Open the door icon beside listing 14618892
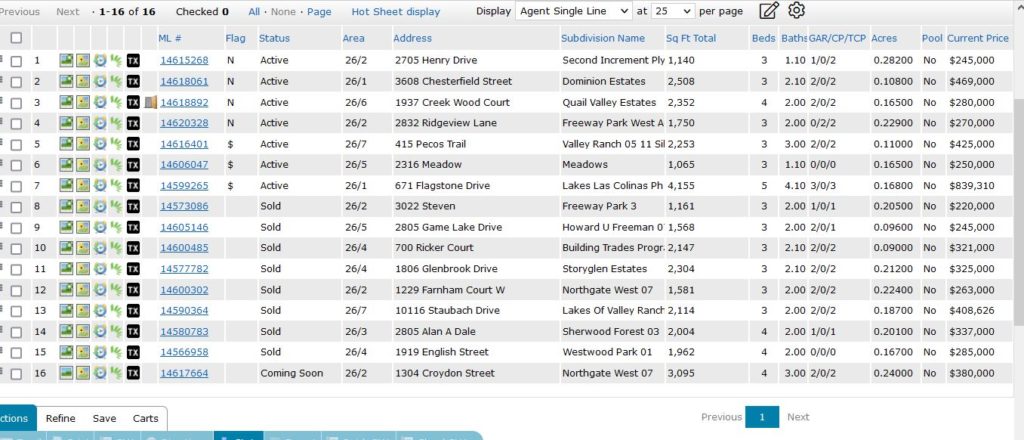Image resolution: width=1024 pixels, height=440 pixels. [x=150, y=102]
